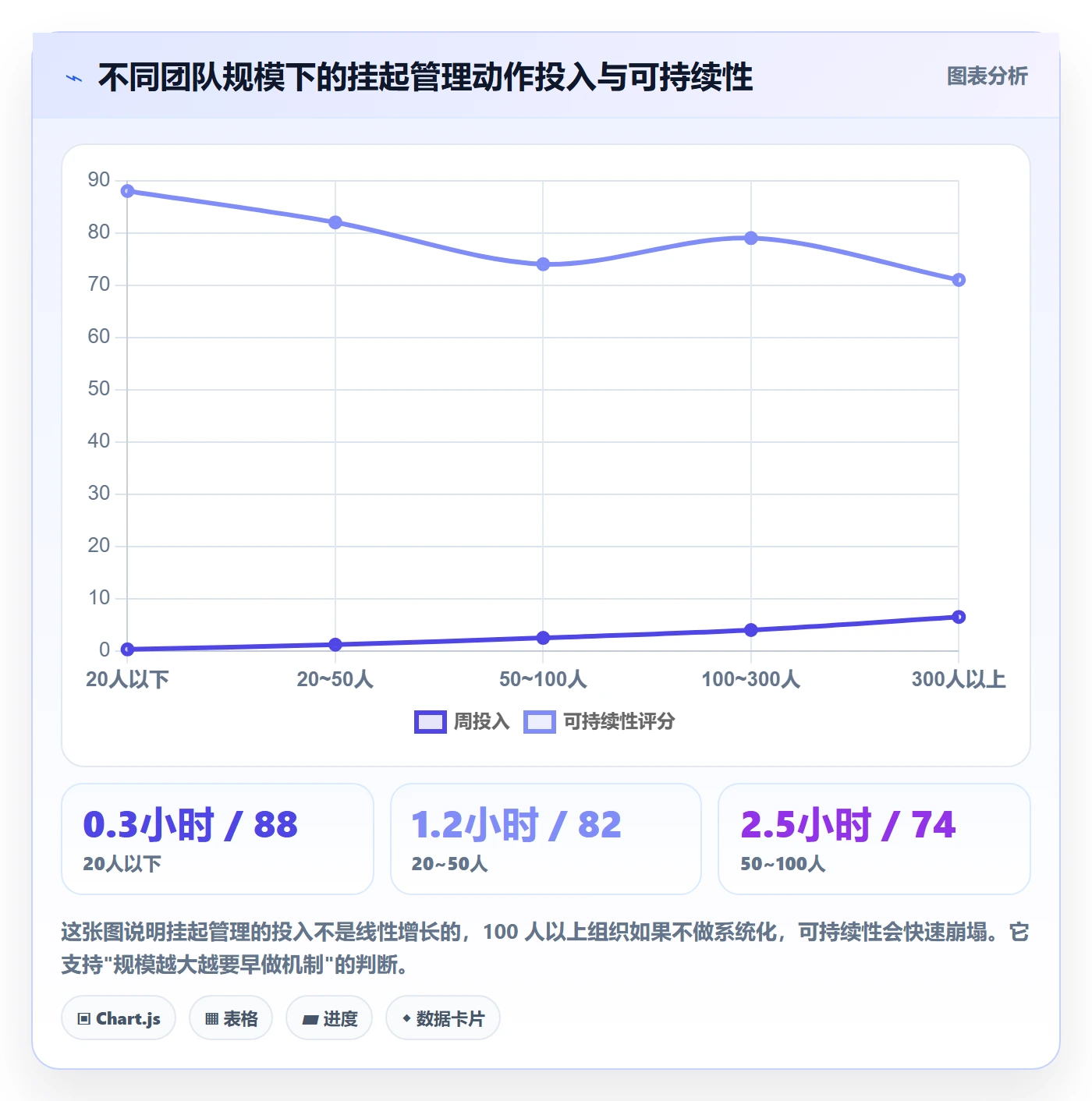Click the 300人以上 x-axis label
The height and width of the screenshot is (1101, 1092).
(959, 679)
